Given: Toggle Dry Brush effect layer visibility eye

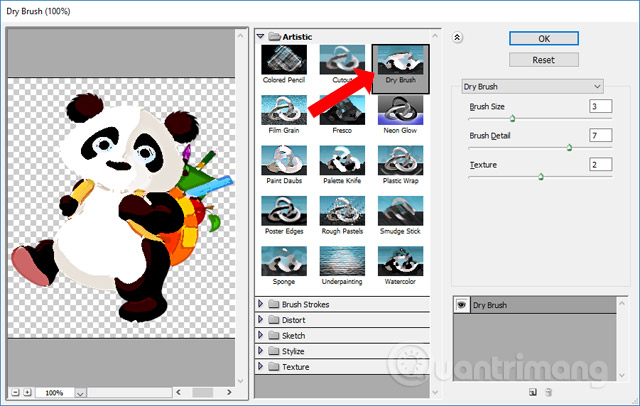Looking at the screenshot, I should point(462,305).
